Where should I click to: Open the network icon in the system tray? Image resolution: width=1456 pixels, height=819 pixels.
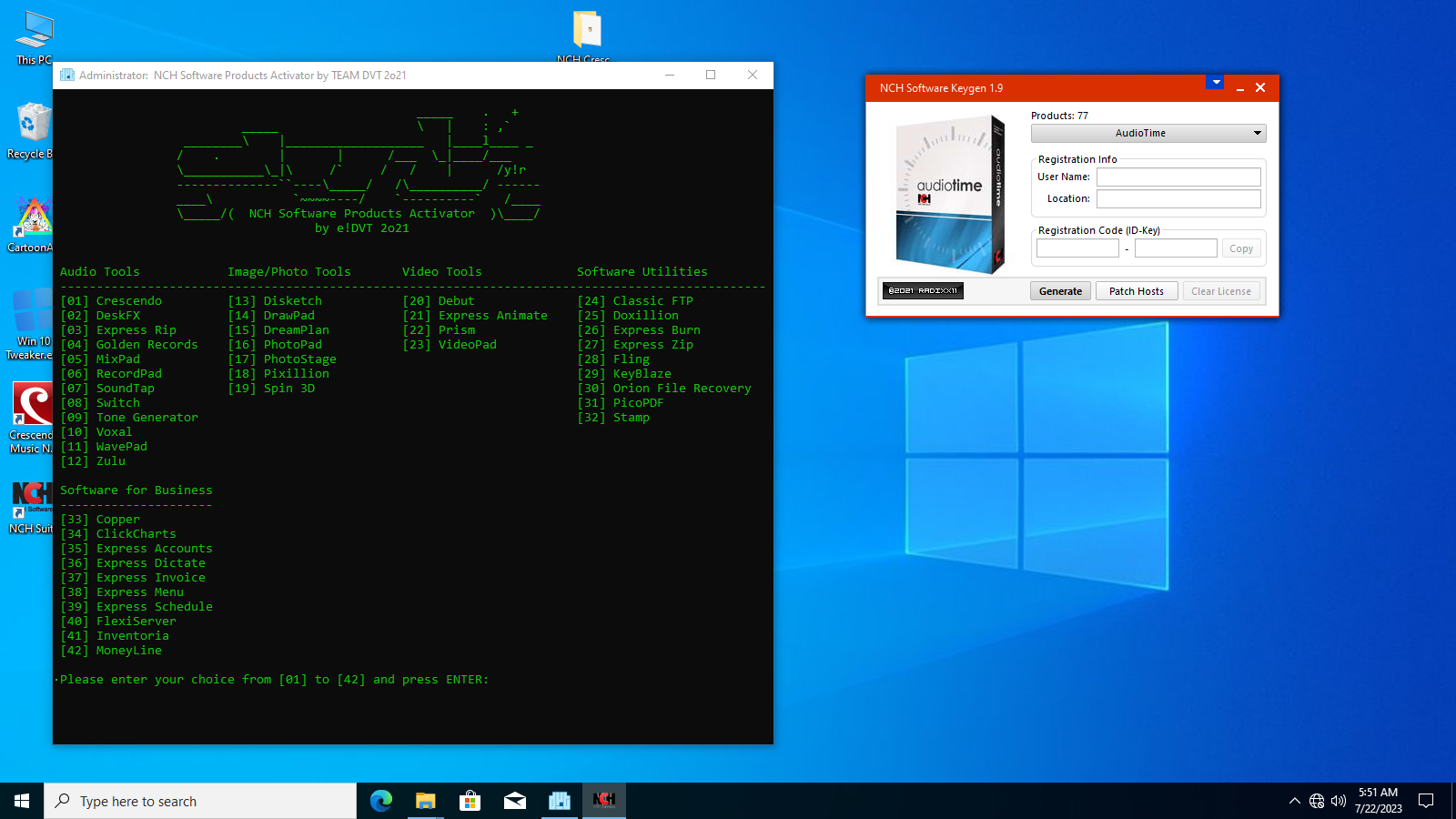[1316, 801]
